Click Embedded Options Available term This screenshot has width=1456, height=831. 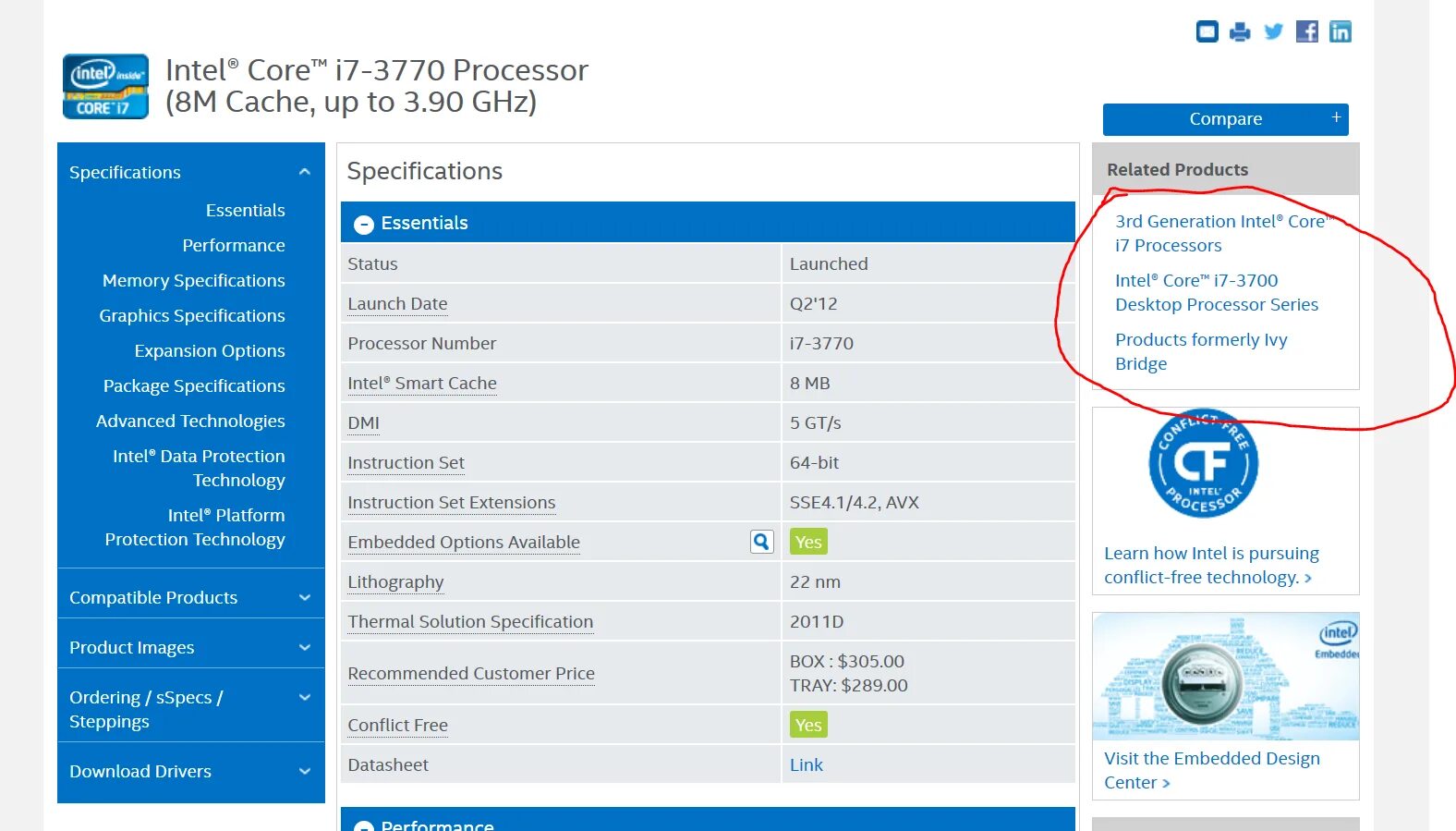point(464,543)
